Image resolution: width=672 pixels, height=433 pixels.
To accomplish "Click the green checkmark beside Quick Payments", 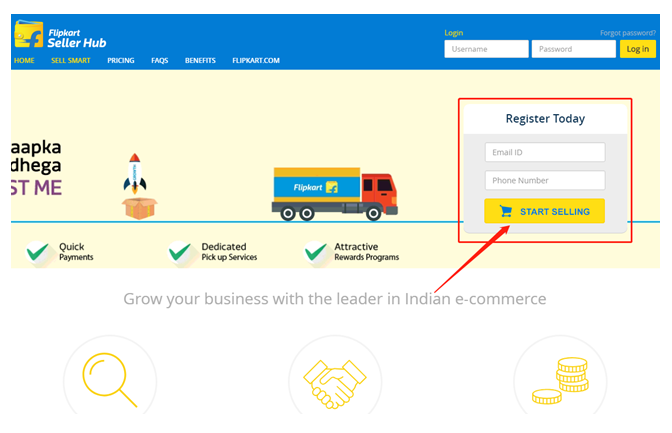I will pos(38,252).
